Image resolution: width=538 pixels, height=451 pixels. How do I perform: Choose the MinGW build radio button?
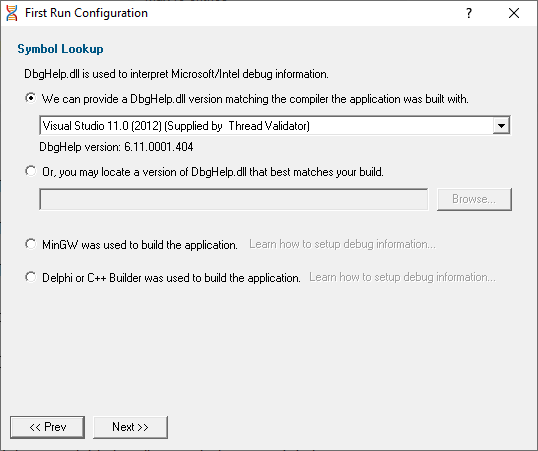pyautogui.click(x=31, y=244)
